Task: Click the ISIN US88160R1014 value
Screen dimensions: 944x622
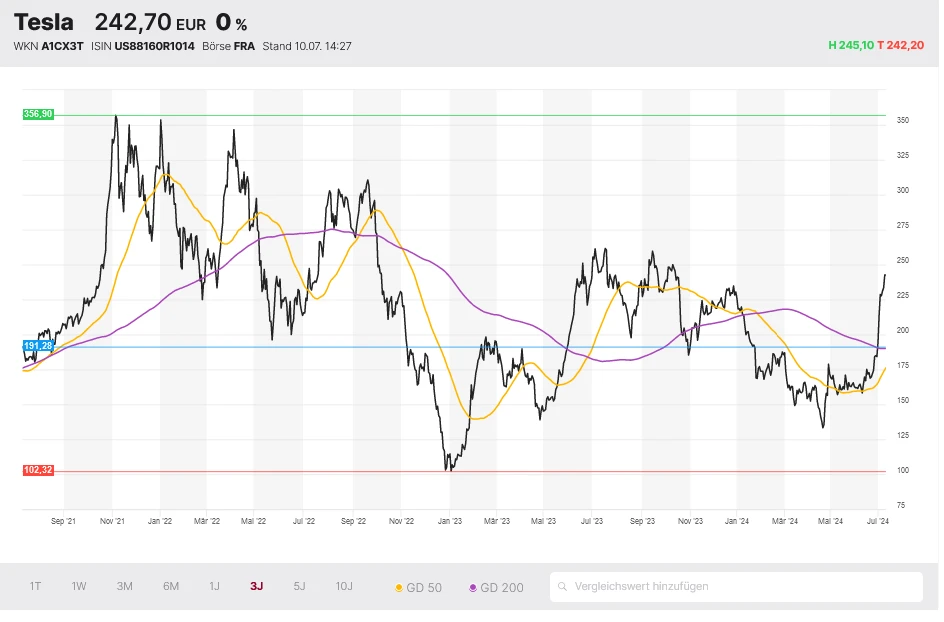Action: (x=154, y=46)
